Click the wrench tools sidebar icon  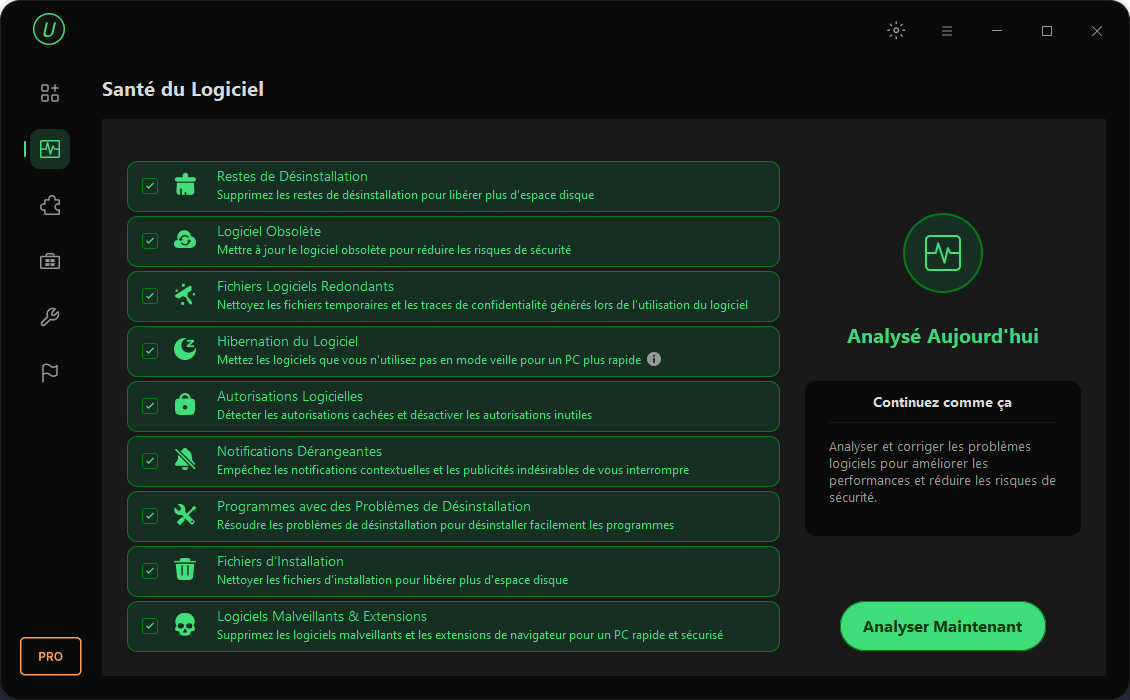click(50, 316)
